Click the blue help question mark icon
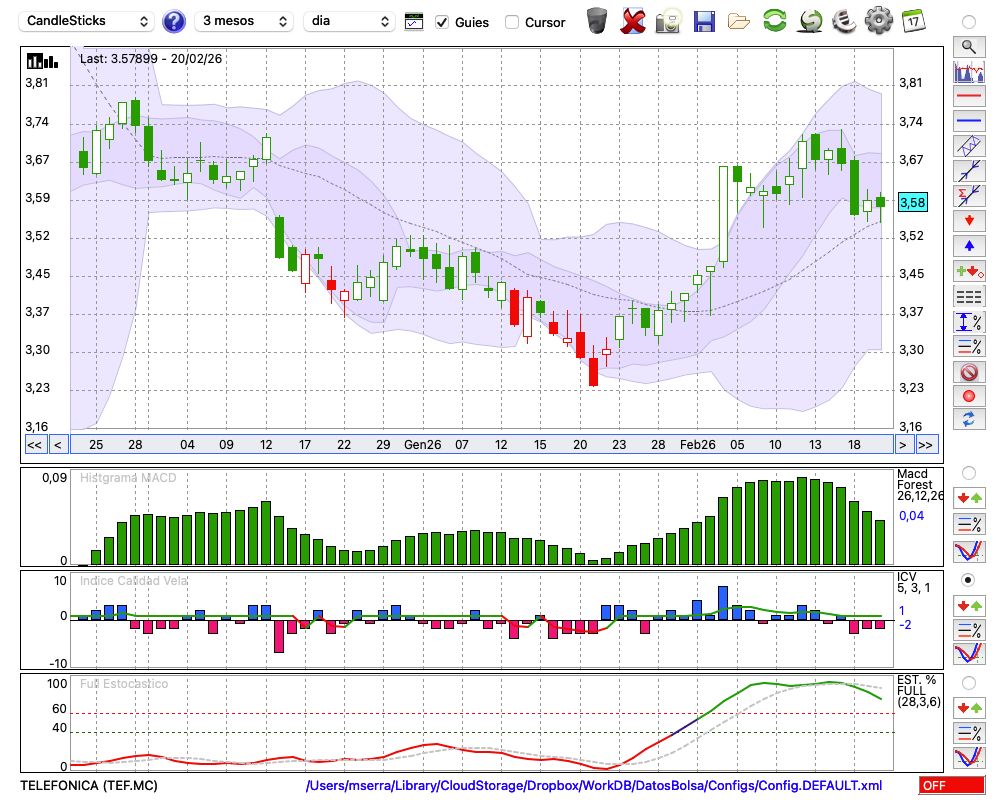1000x800 pixels. (x=174, y=21)
